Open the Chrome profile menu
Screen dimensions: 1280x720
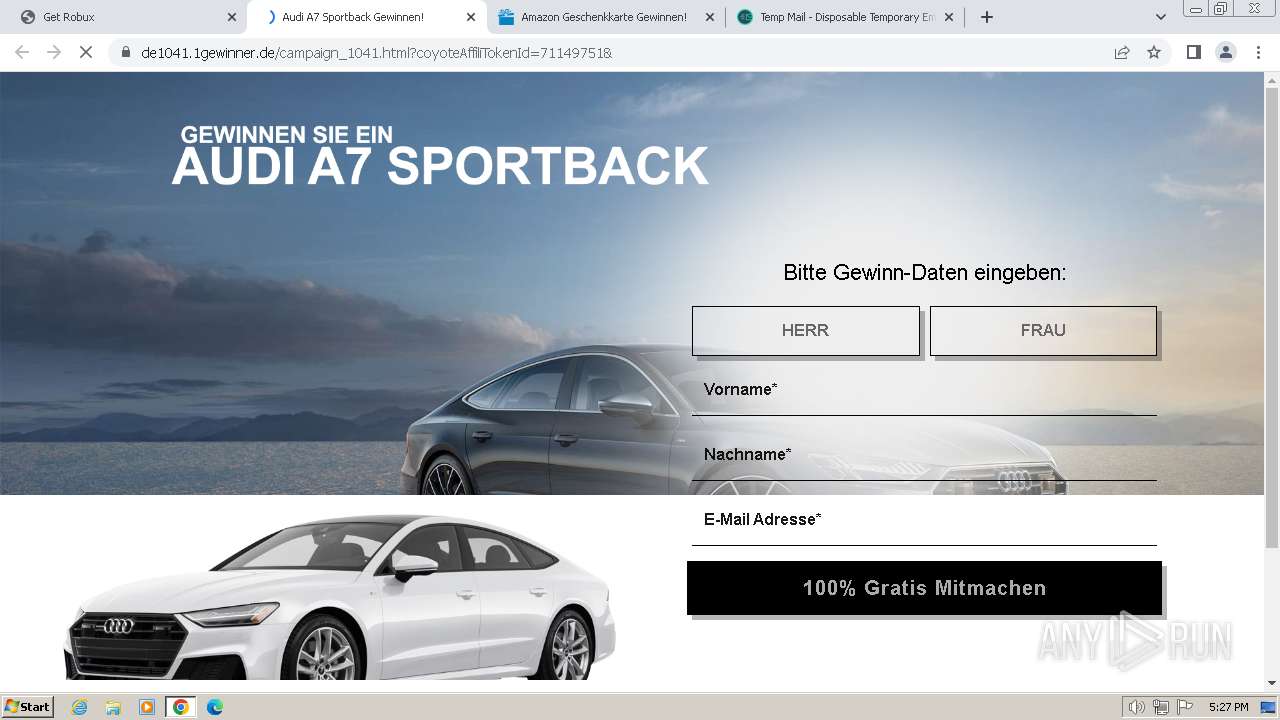(1226, 52)
